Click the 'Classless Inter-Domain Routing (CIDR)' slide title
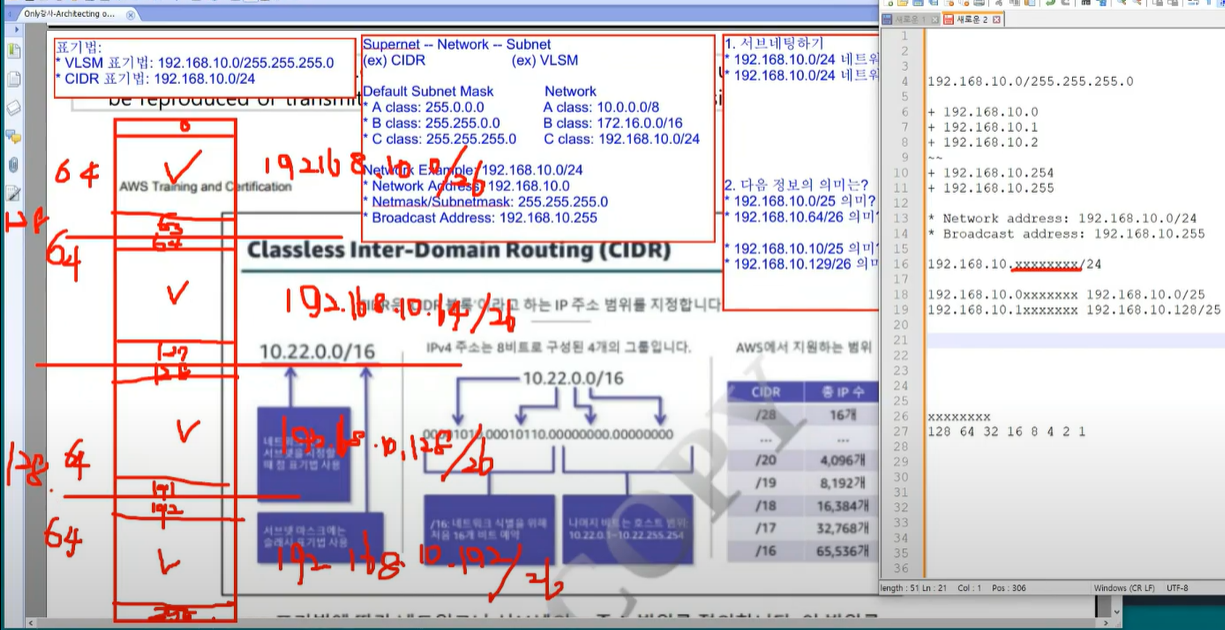The width and height of the screenshot is (1225, 630). point(459,250)
